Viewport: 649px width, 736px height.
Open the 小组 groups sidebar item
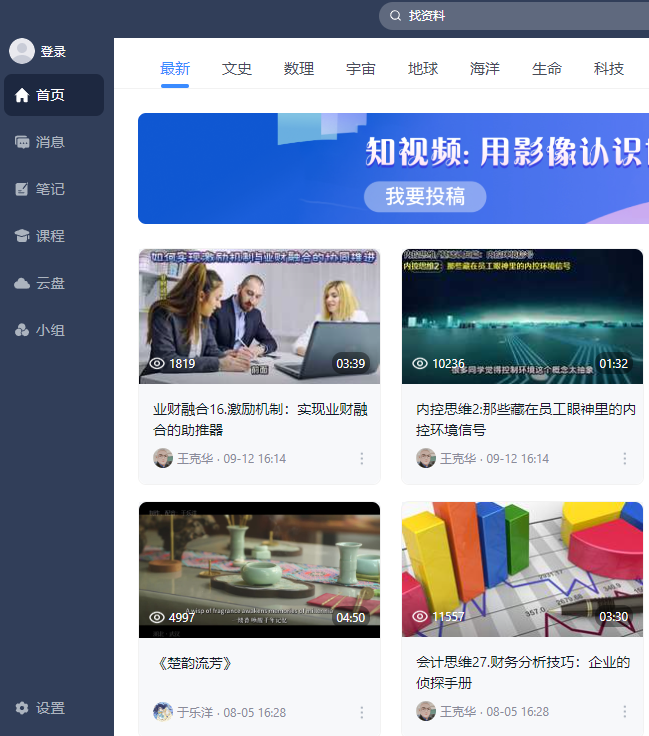pyautogui.click(x=54, y=330)
